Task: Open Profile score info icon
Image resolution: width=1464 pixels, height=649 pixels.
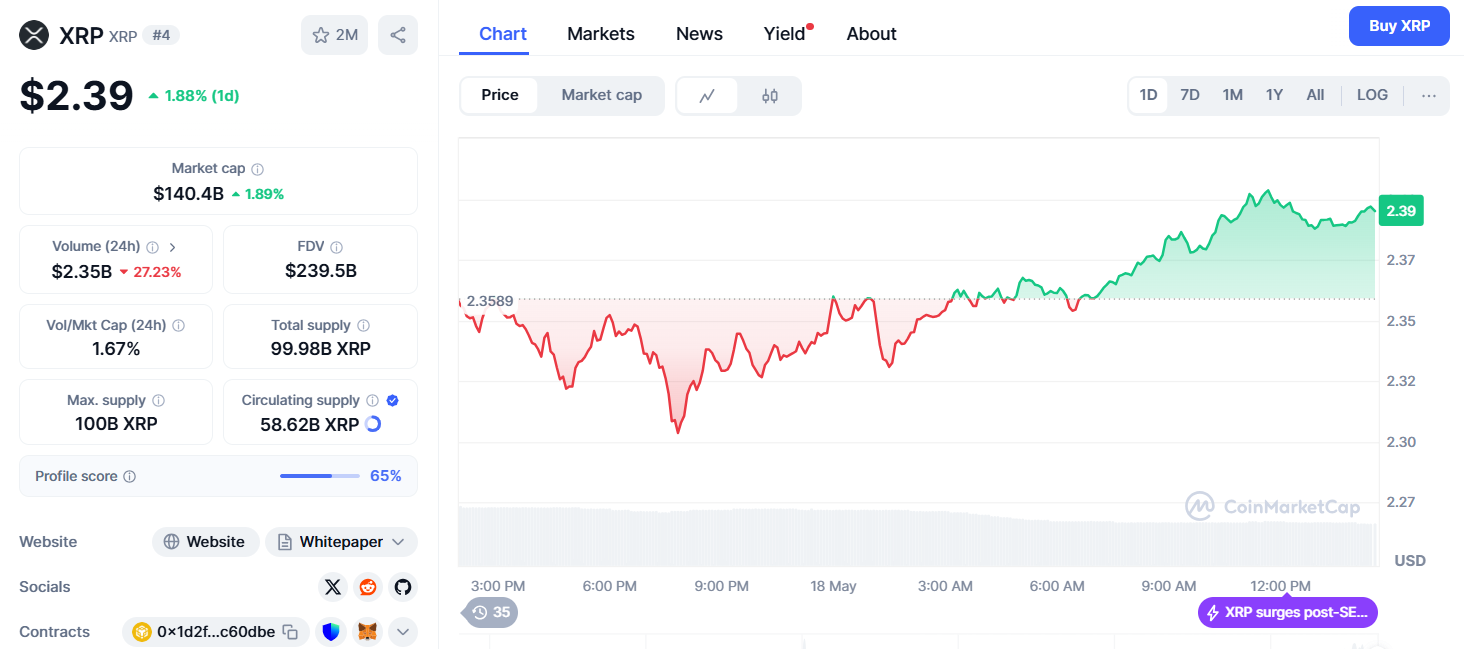Action: pyautogui.click(x=129, y=477)
